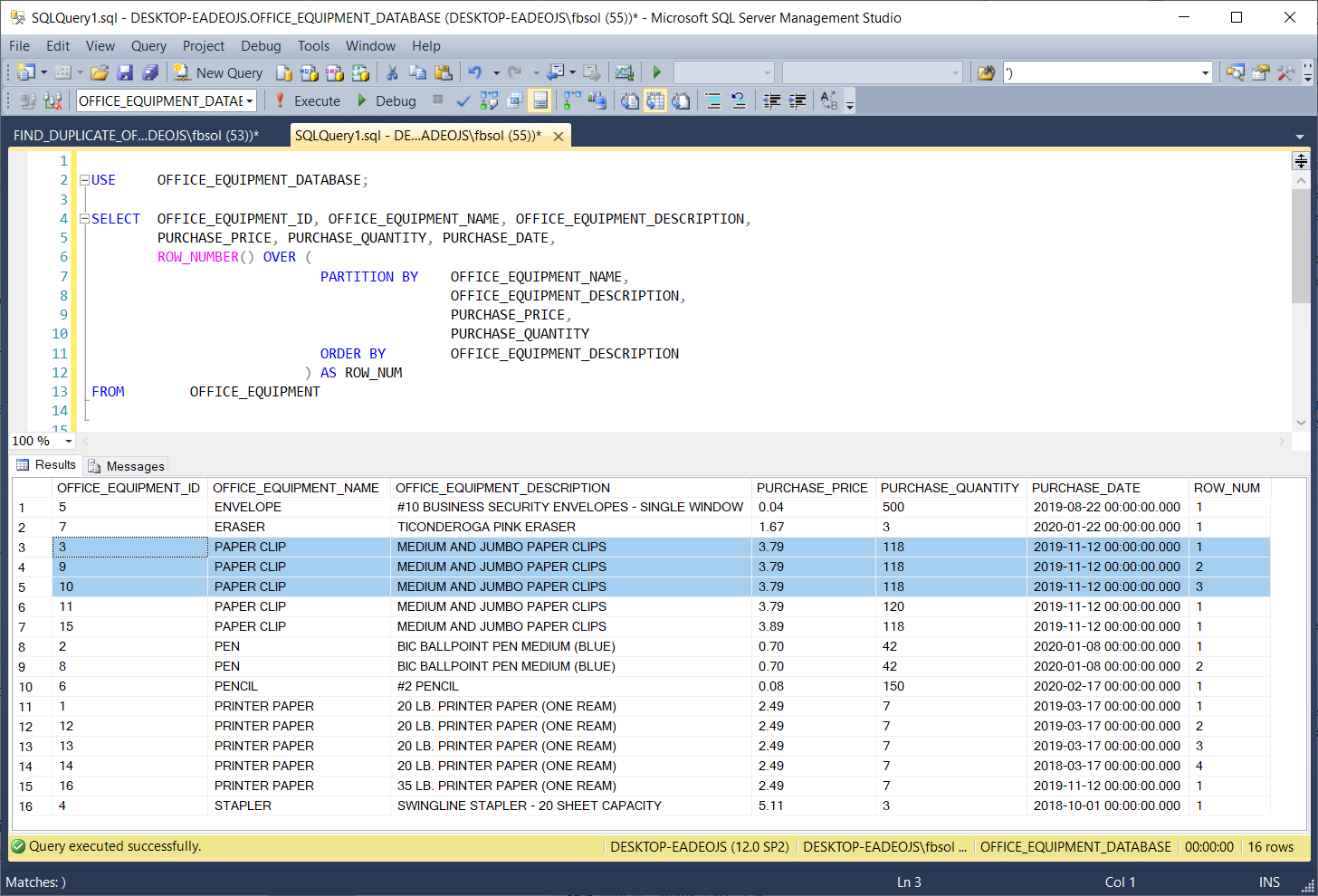Collapse the SELECT statement code block
This screenshot has height=896, width=1318.
[x=84, y=219]
